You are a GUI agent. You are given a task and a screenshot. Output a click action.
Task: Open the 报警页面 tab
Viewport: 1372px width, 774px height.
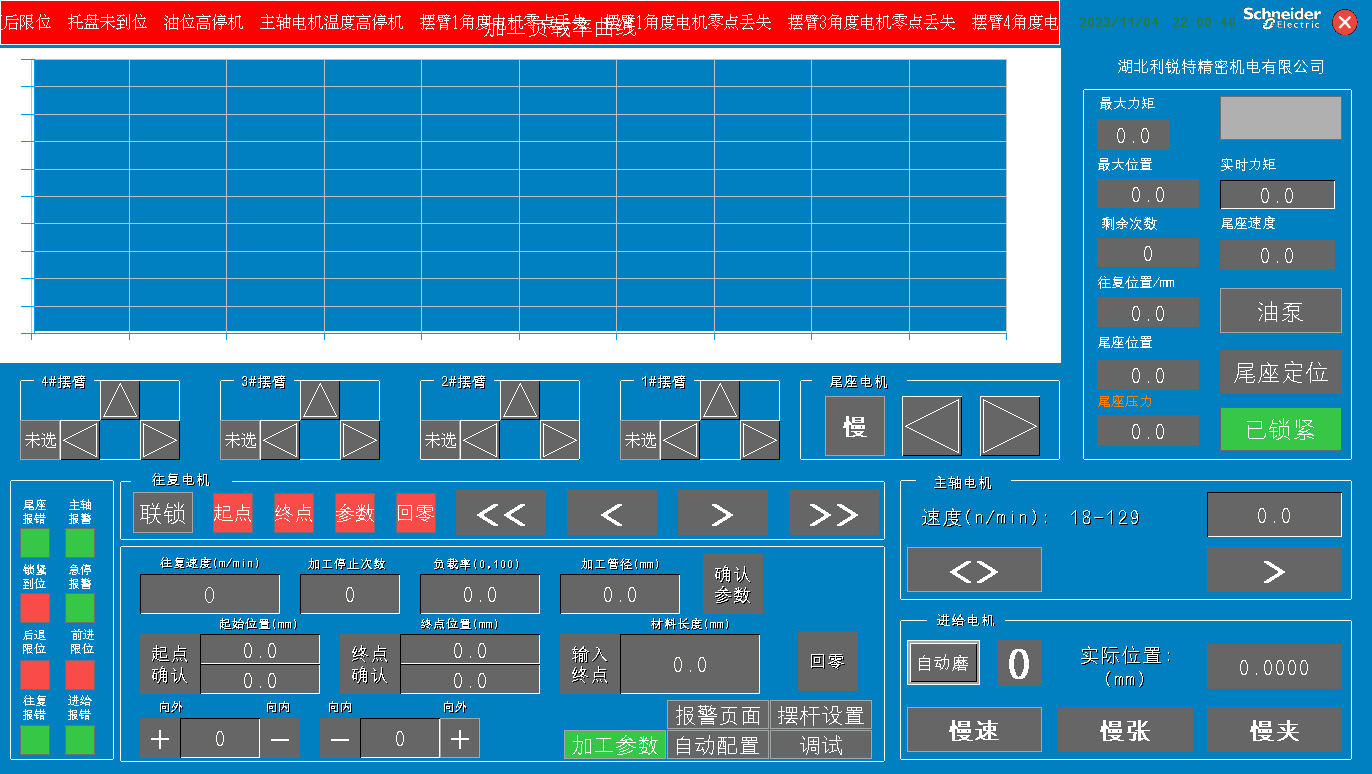[717, 715]
